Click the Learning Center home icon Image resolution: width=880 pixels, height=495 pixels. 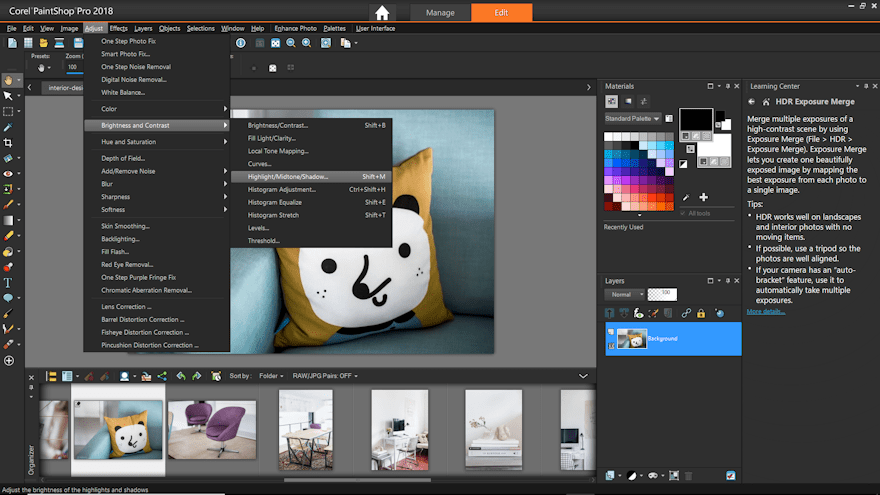coord(766,102)
